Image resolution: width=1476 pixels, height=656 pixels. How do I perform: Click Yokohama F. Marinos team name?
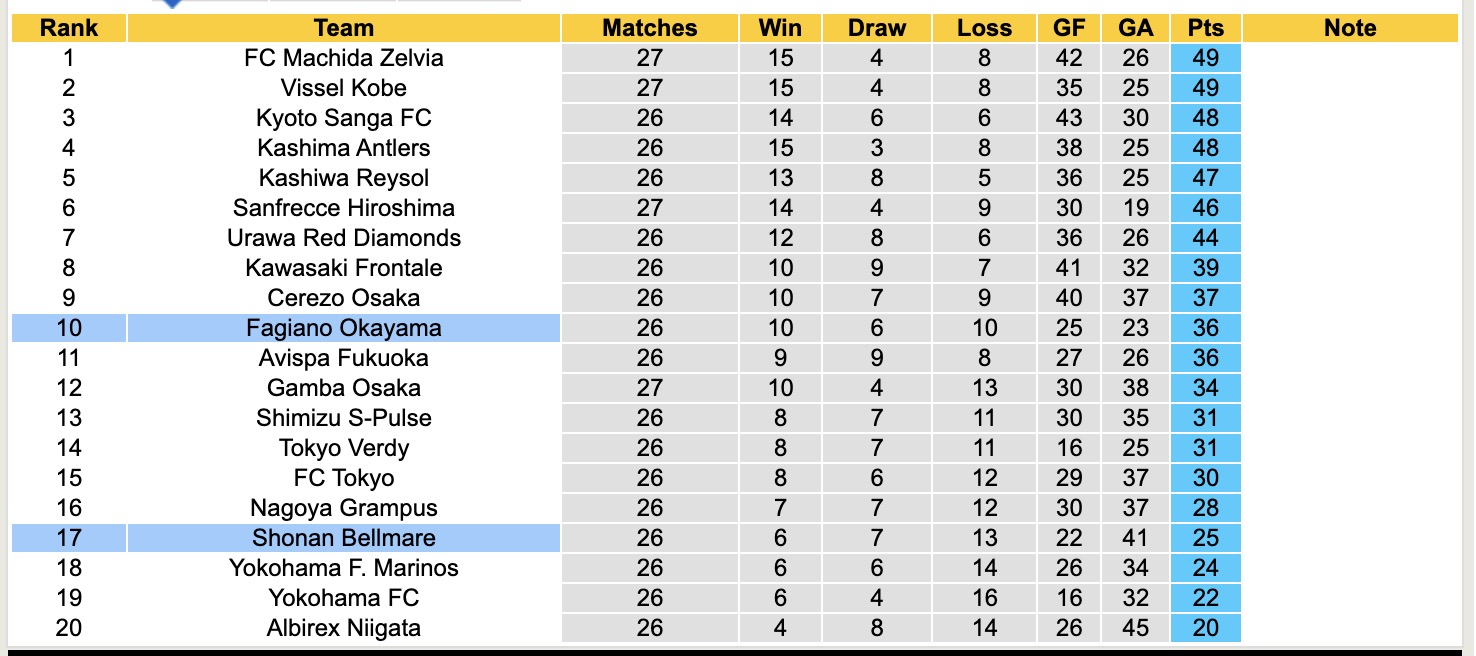tap(343, 568)
